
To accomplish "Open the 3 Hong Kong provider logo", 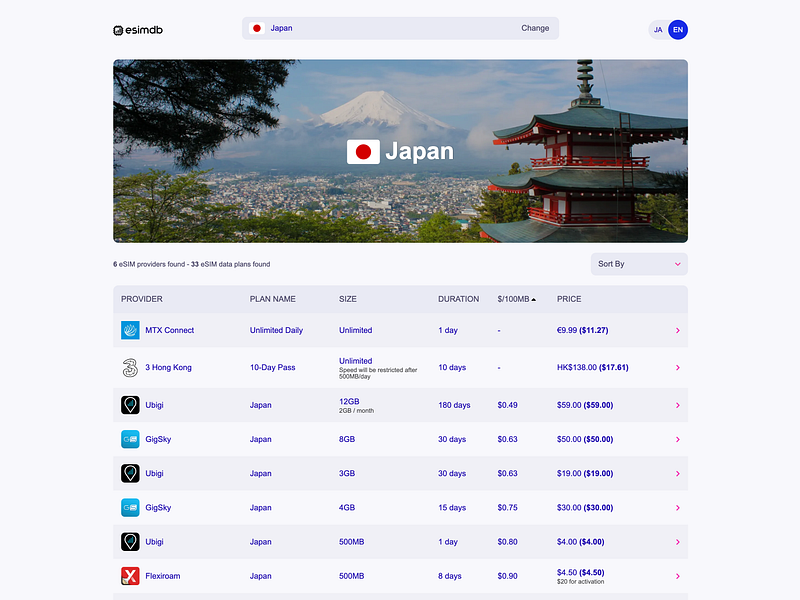I will tap(130, 367).
